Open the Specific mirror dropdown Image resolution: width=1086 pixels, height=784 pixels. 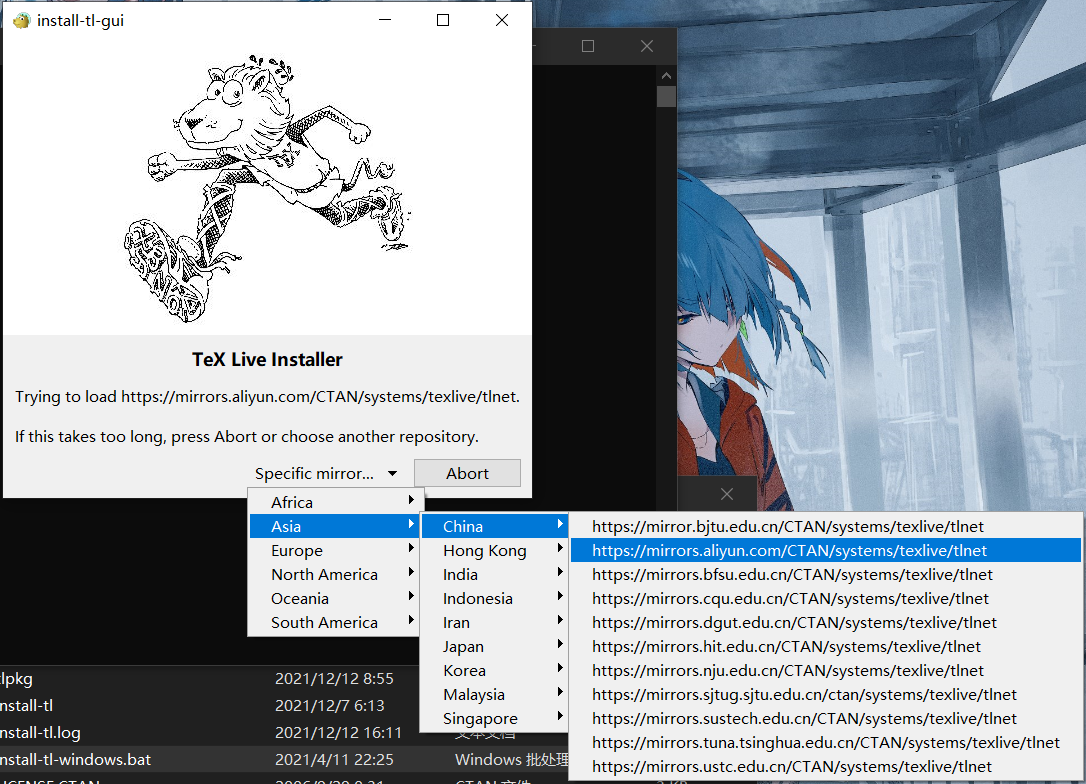coord(326,474)
